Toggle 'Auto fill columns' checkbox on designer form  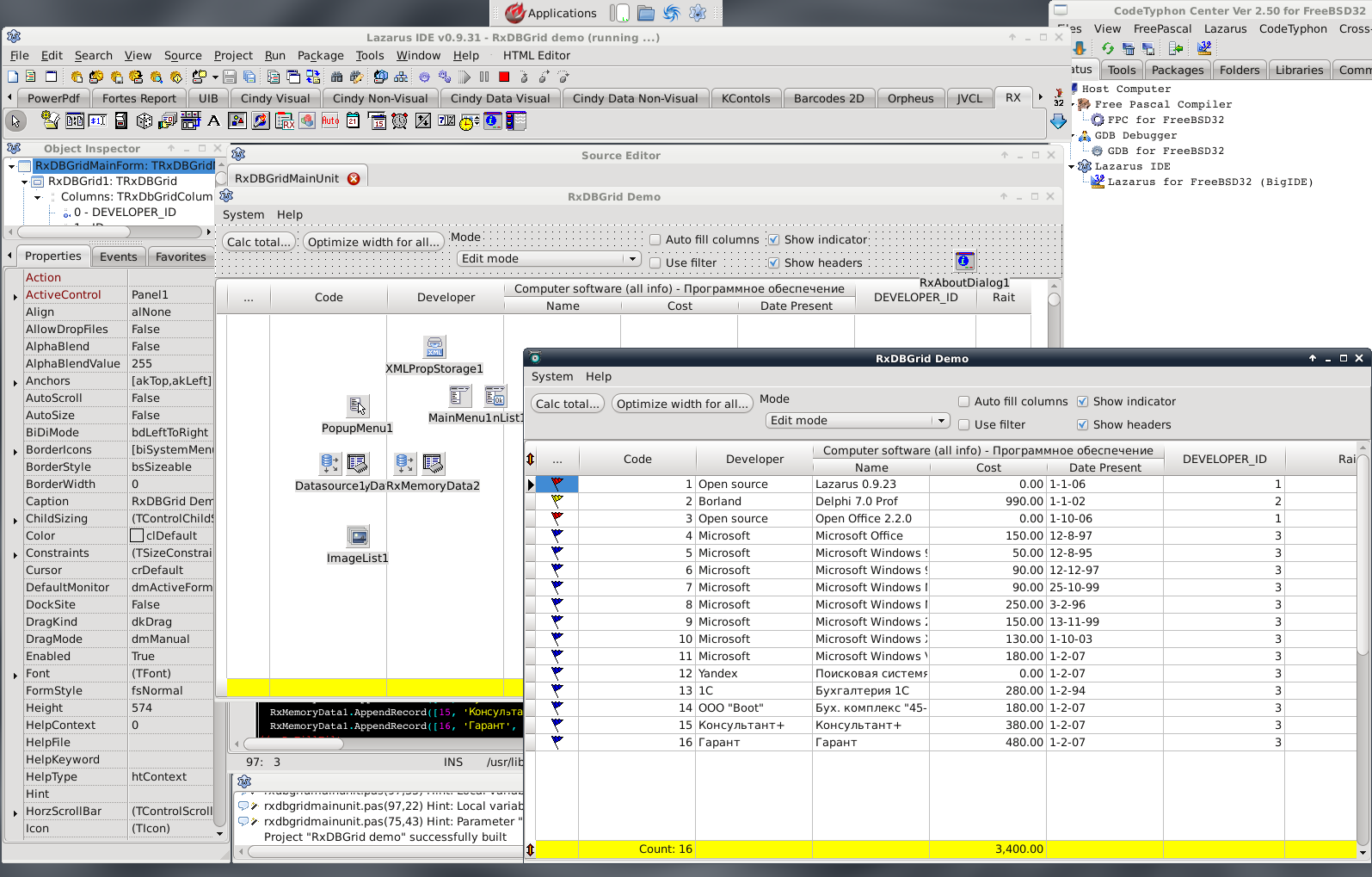pos(655,239)
